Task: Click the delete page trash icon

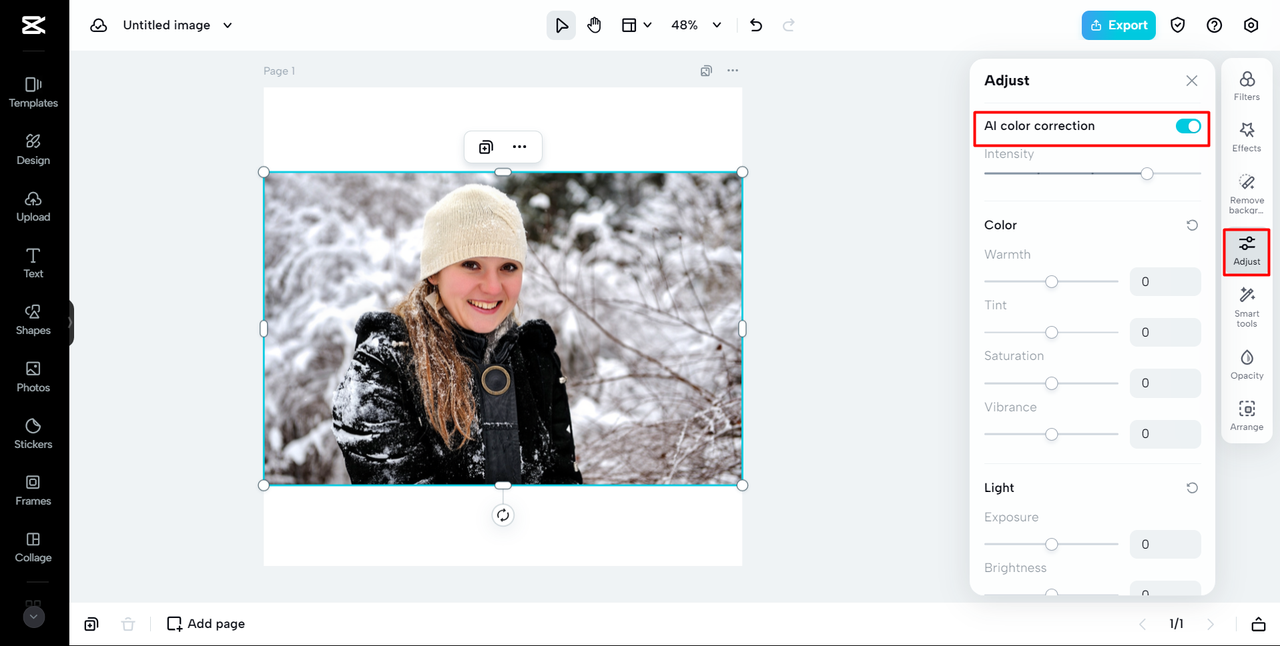Action: click(128, 624)
